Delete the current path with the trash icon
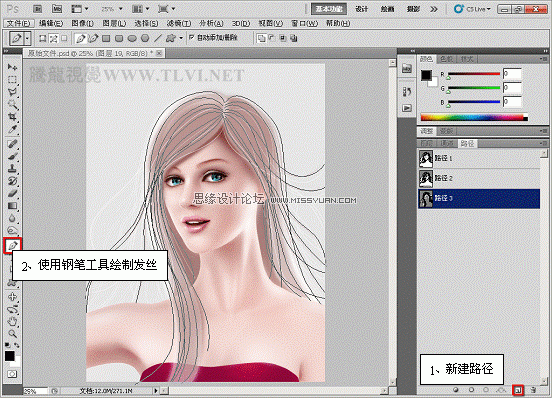Screen dimensions: 552x398 [533, 390]
